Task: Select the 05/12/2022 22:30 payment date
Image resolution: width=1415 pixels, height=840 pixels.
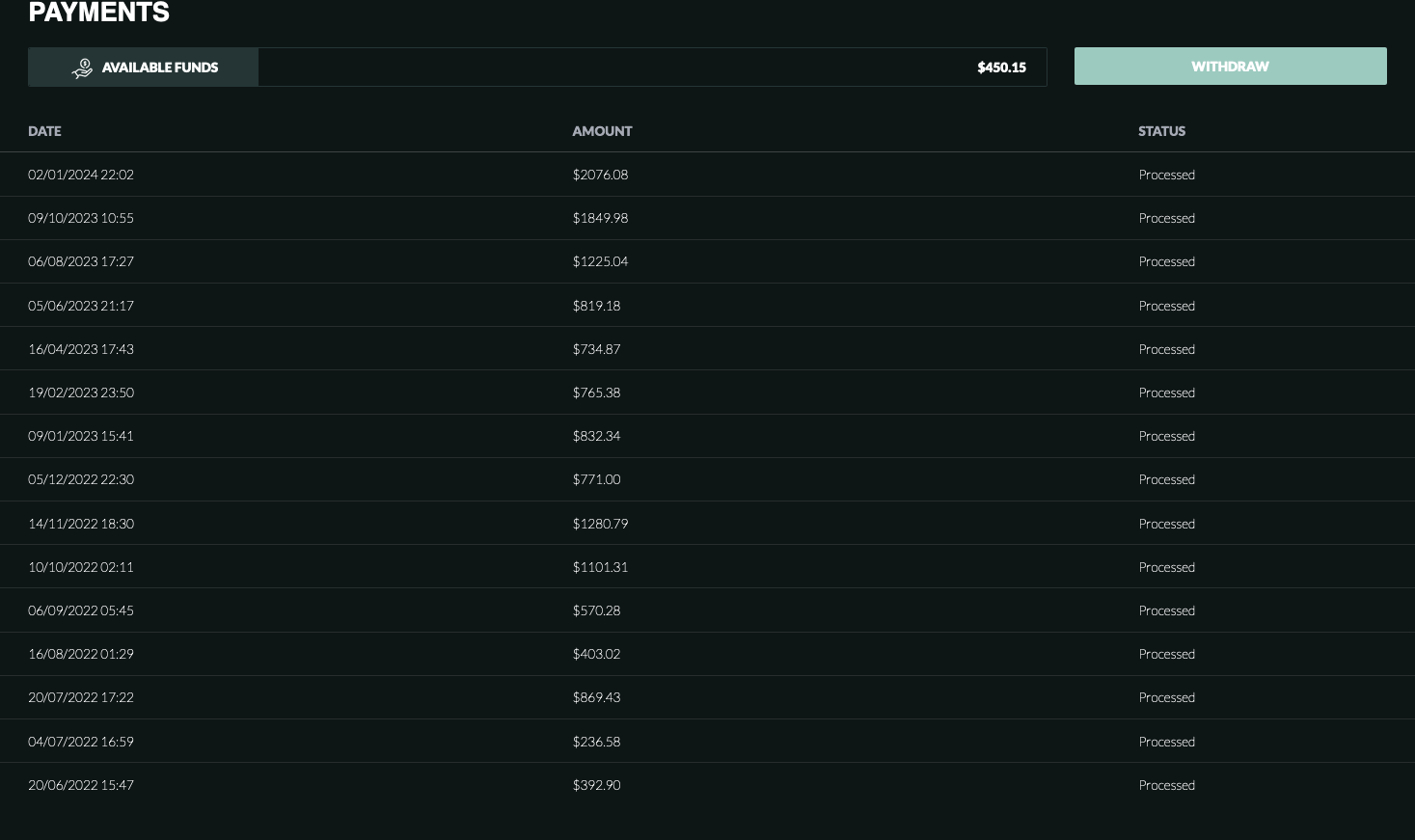Action: coord(81,479)
